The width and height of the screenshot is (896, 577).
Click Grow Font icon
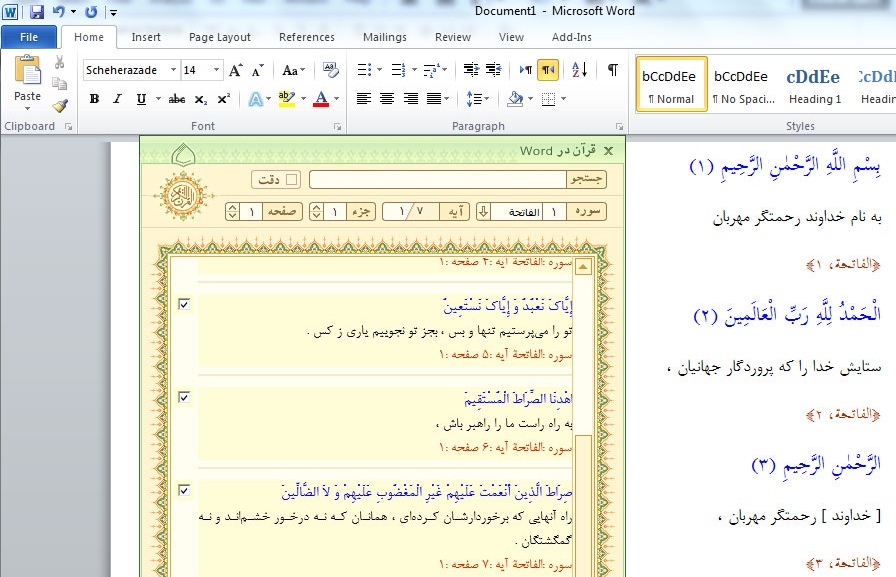pos(235,70)
